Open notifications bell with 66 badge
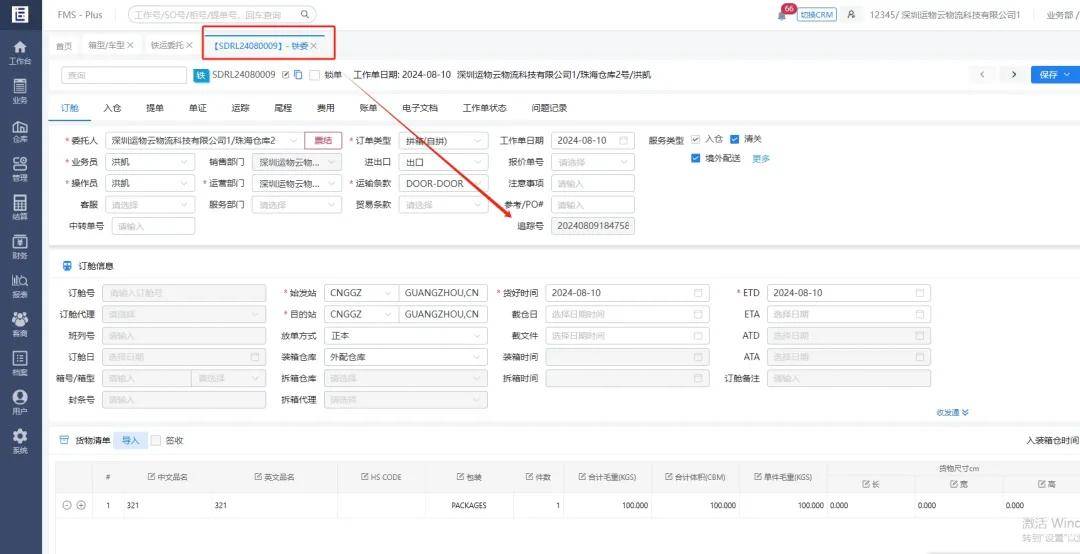 coord(782,14)
